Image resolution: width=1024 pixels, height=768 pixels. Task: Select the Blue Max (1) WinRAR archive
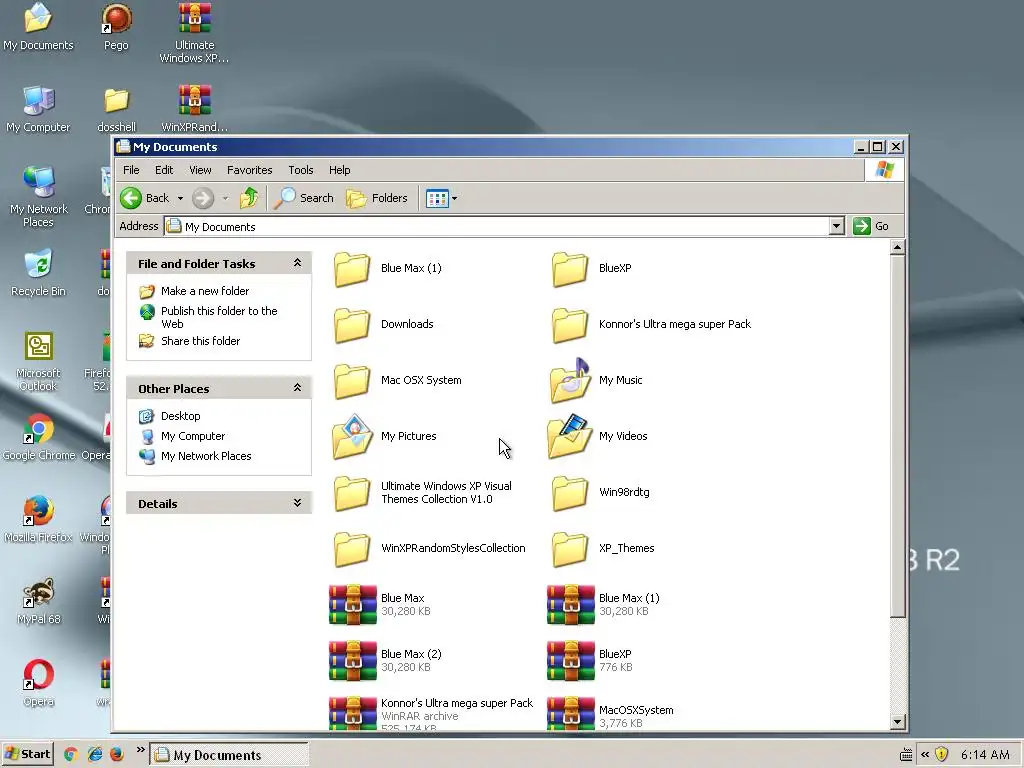click(x=570, y=605)
